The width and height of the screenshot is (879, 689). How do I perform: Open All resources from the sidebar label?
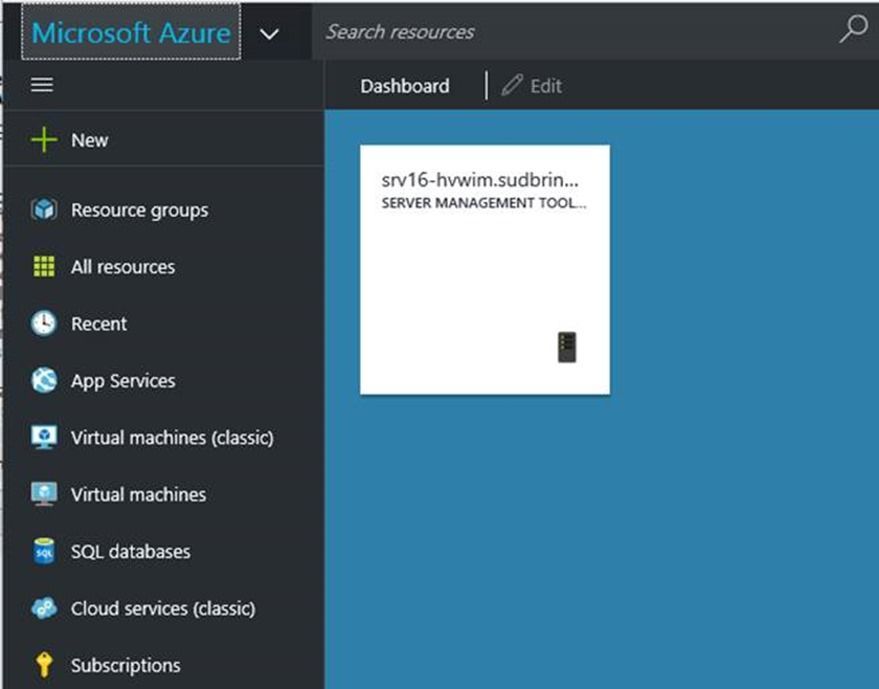(x=123, y=267)
